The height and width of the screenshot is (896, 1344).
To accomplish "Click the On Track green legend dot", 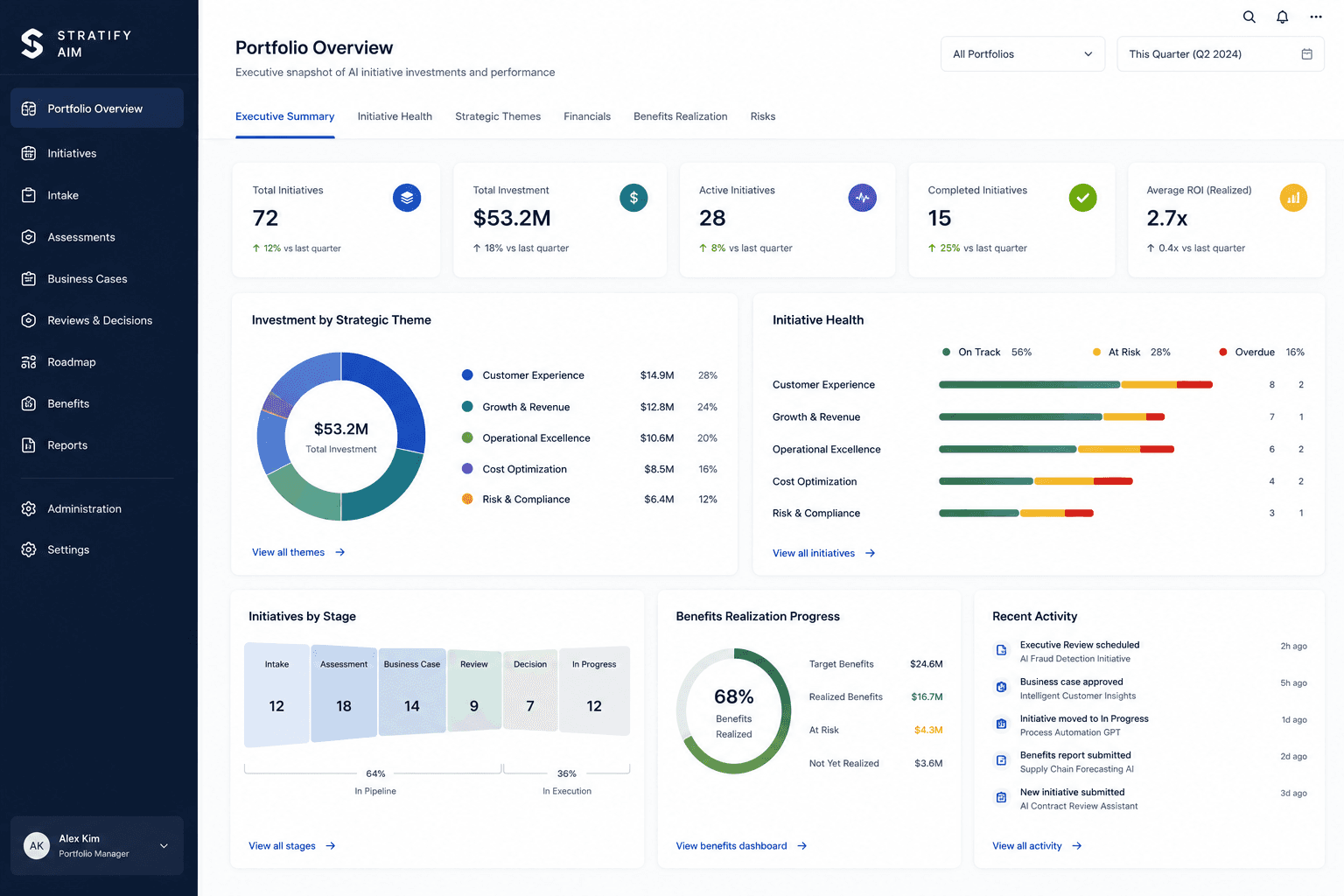I will (946, 352).
